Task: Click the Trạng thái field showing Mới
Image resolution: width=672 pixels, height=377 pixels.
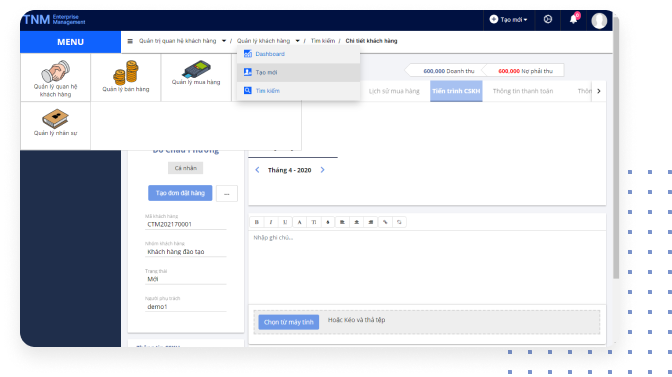Action: pos(186,279)
